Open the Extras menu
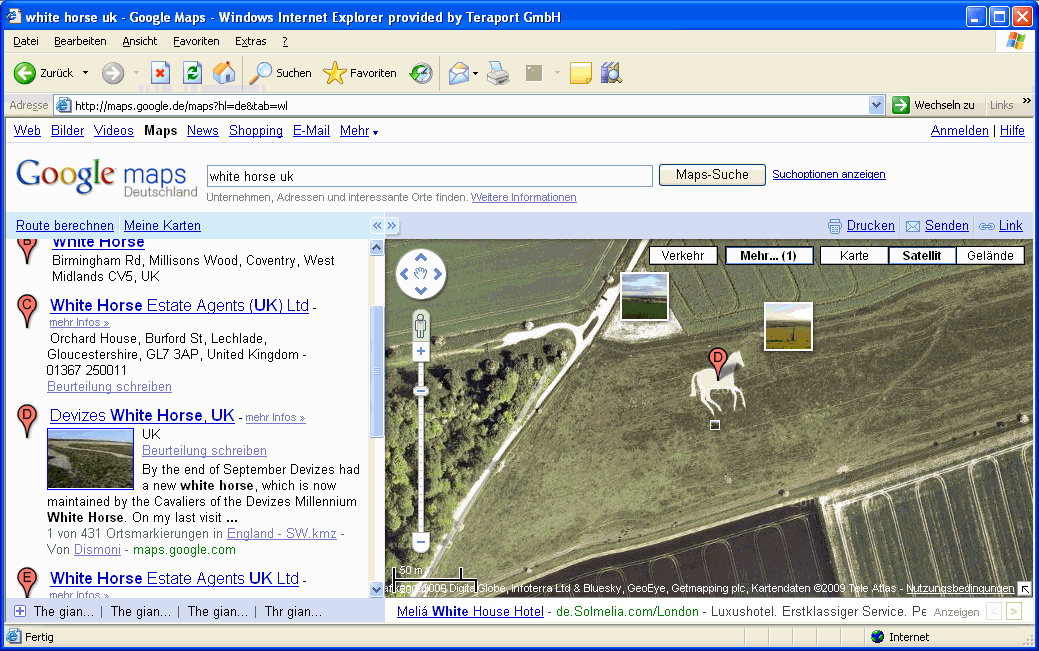 click(x=250, y=41)
